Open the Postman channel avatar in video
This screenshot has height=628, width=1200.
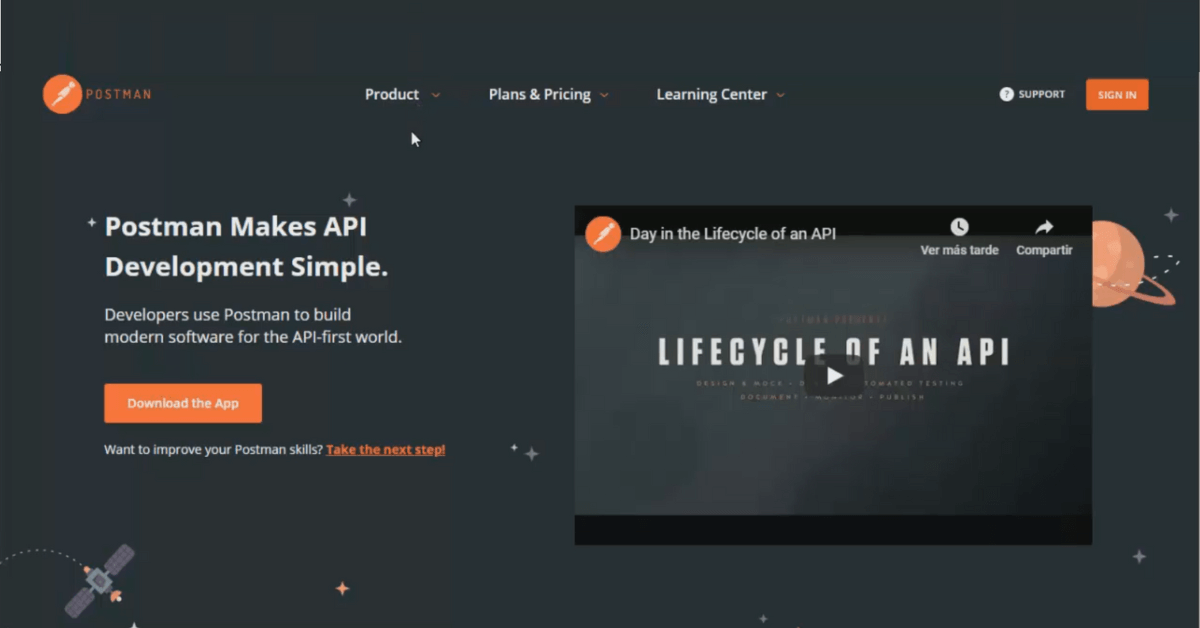tap(603, 234)
